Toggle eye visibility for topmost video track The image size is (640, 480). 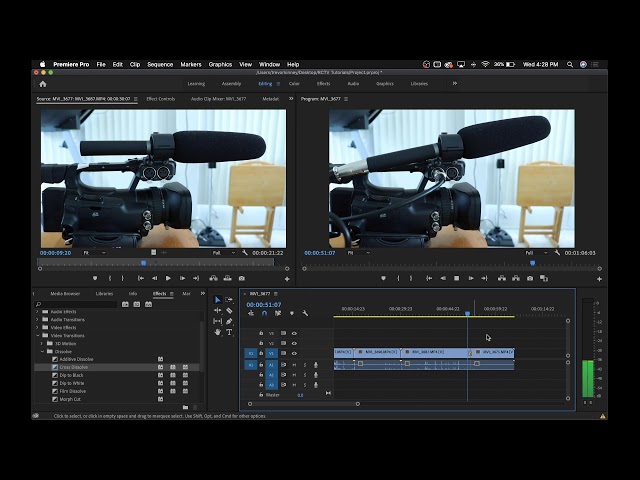[x=294, y=333]
